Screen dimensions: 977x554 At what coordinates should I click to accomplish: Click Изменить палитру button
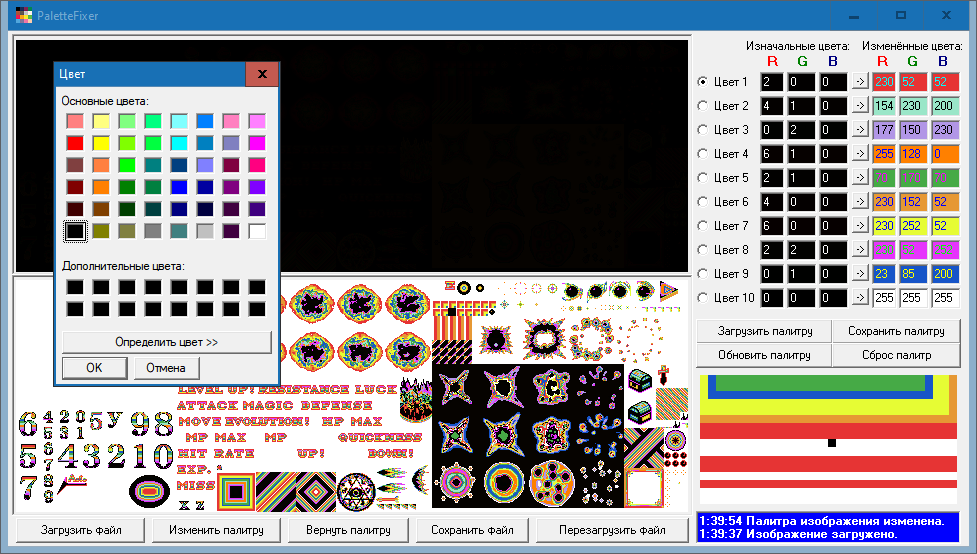(216, 530)
